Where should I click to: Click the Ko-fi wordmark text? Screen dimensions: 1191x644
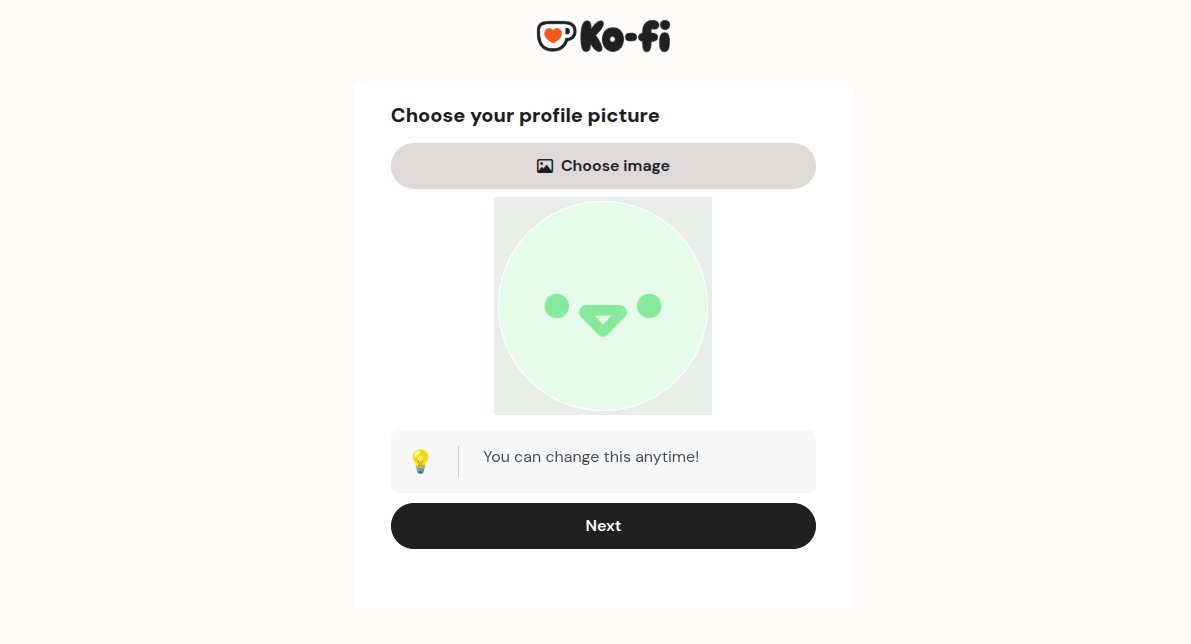tap(625, 37)
